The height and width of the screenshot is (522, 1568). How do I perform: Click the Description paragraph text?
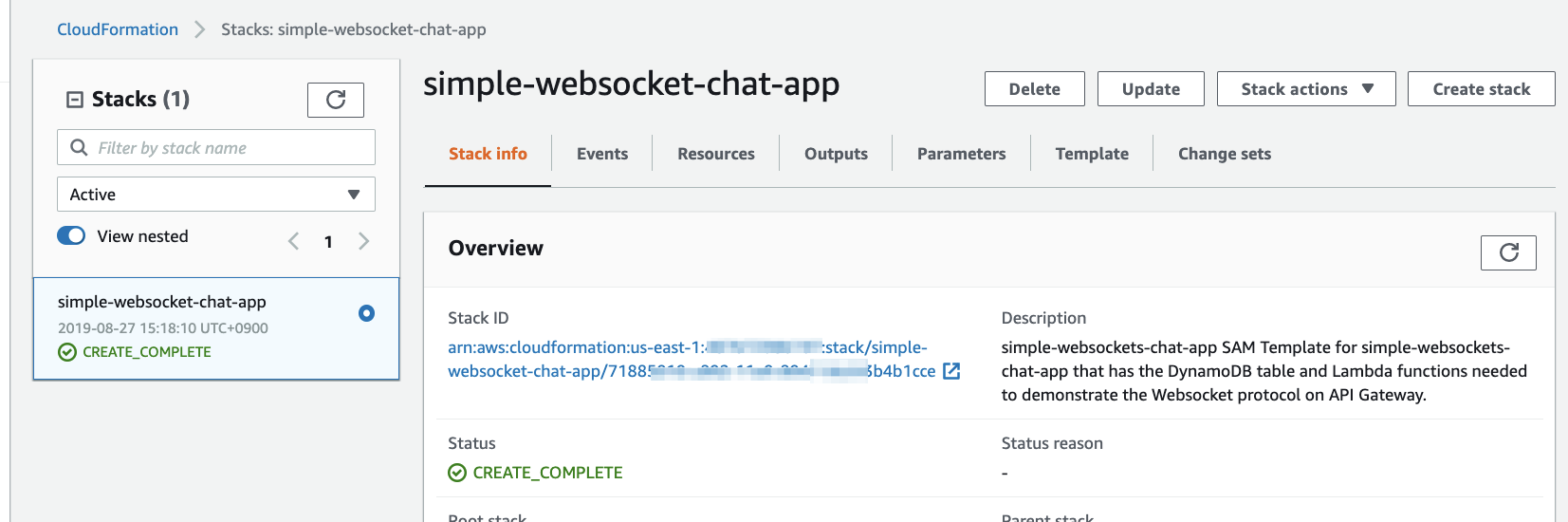[x=1264, y=371]
